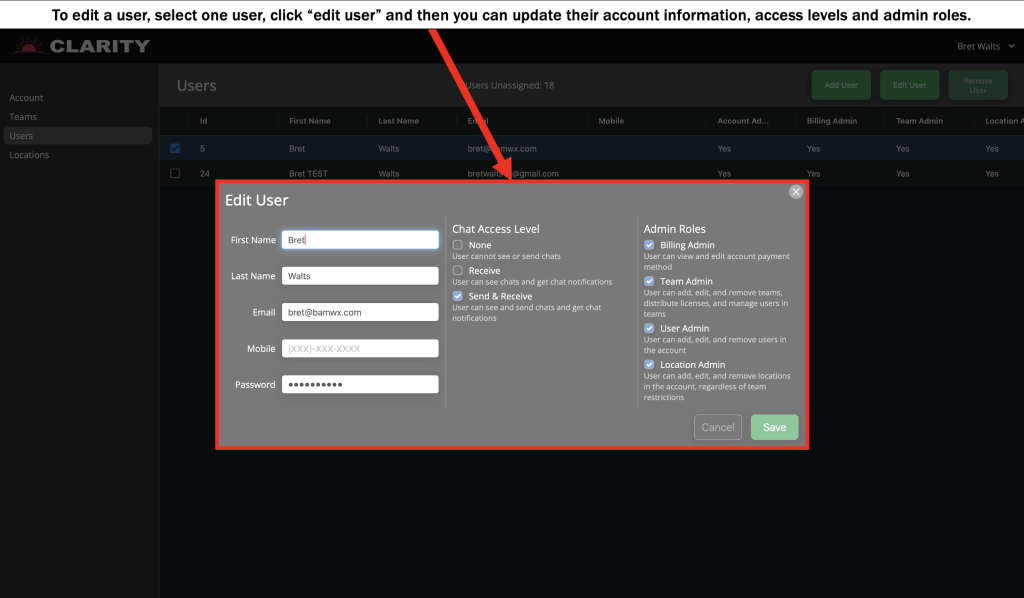Click inside the Mobile input field
Screen dimensions: 1024x598
pyautogui.click(x=360, y=347)
